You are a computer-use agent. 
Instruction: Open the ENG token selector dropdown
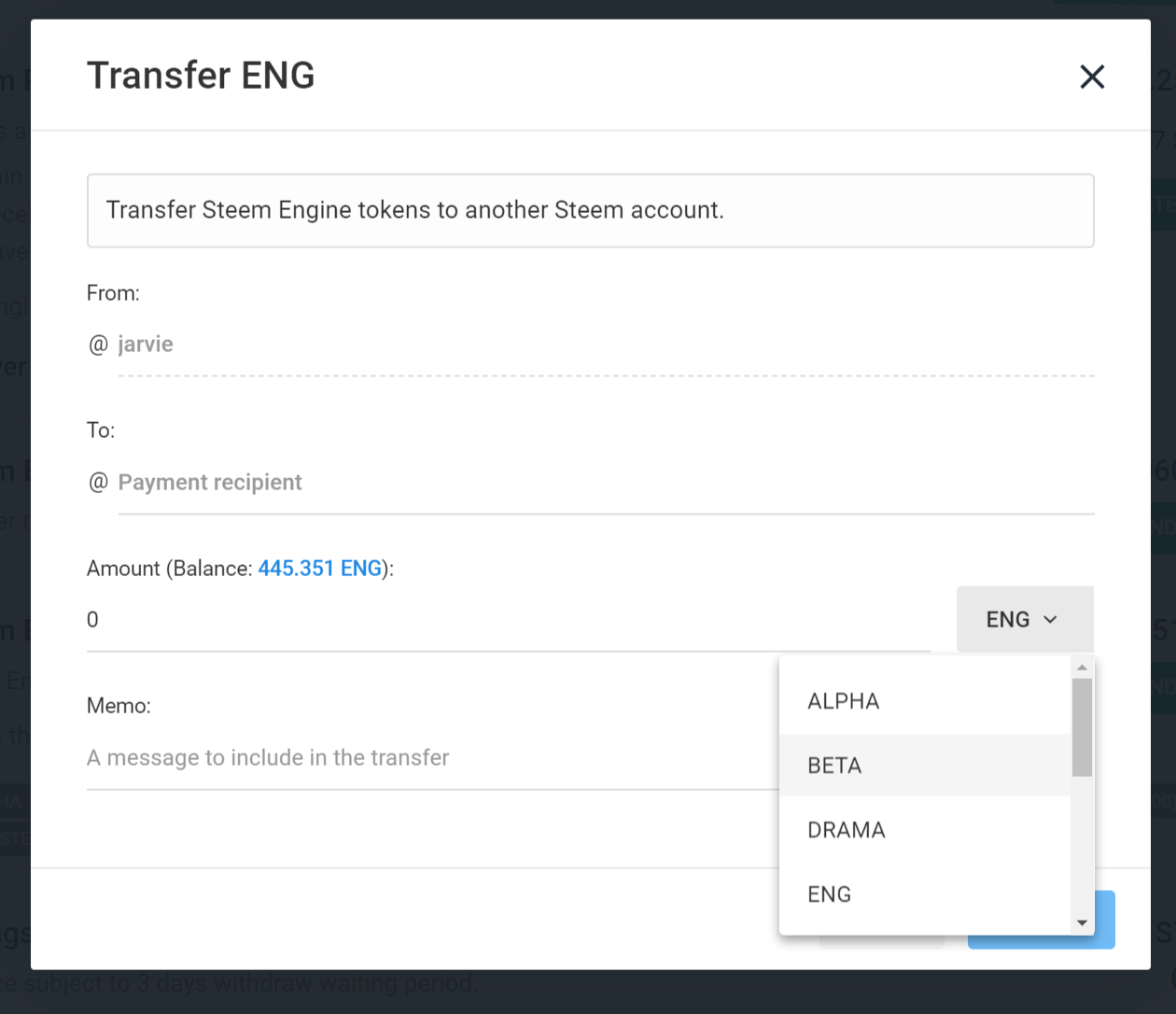[x=1024, y=620]
